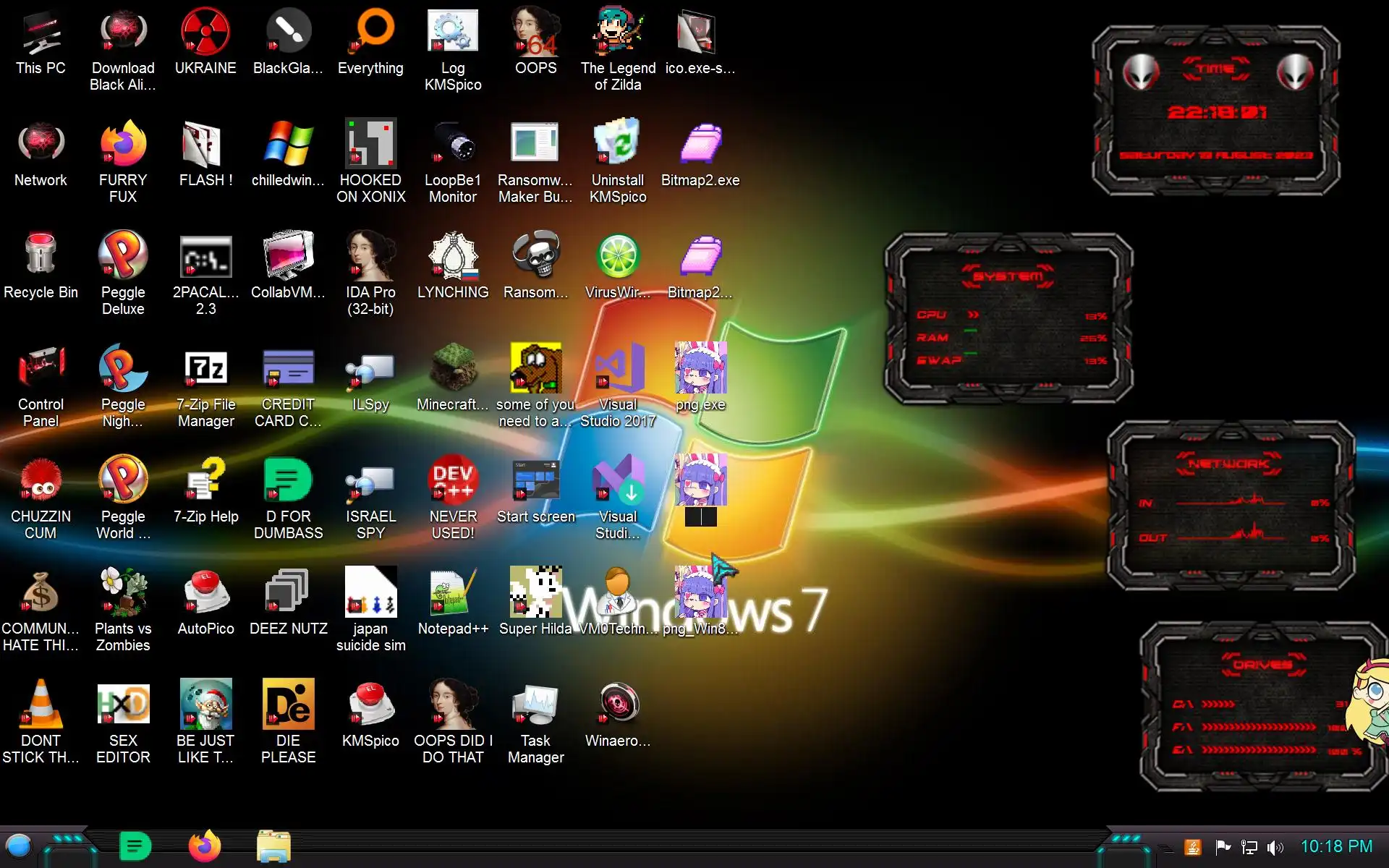Open File Explorer from the taskbar
Screen dimensions: 1389x868
pyautogui.click(x=273, y=846)
